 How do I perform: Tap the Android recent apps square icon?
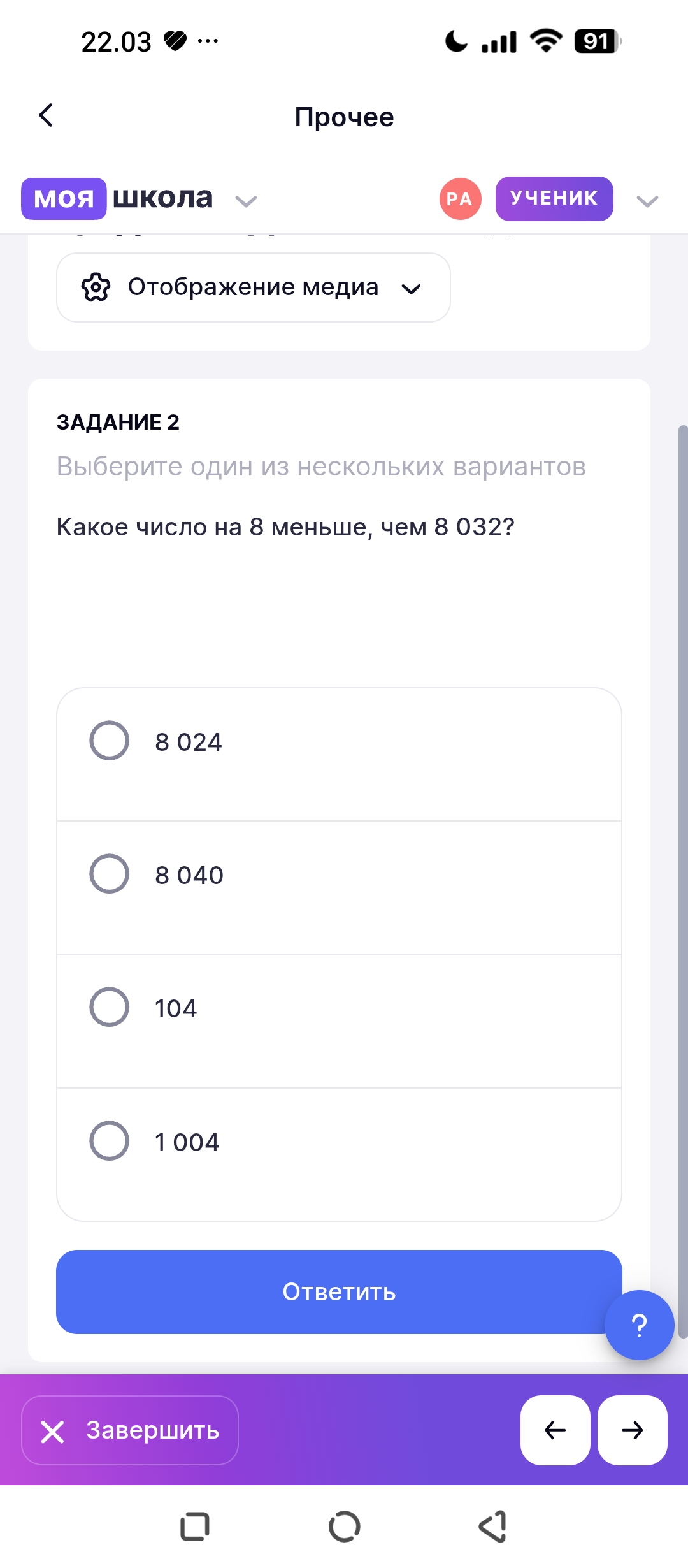click(195, 1527)
